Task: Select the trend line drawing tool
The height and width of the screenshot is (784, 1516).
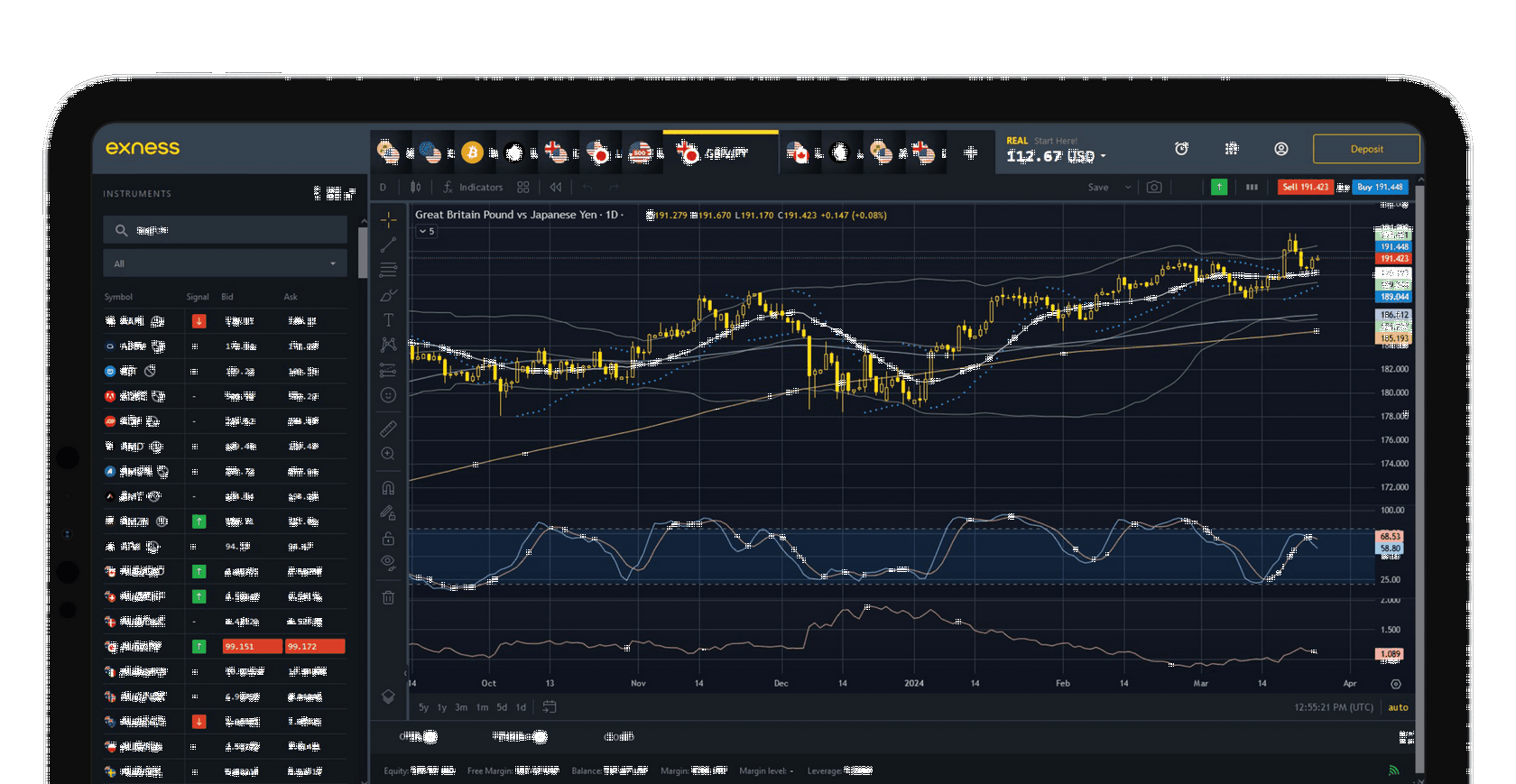Action: pyautogui.click(x=388, y=244)
